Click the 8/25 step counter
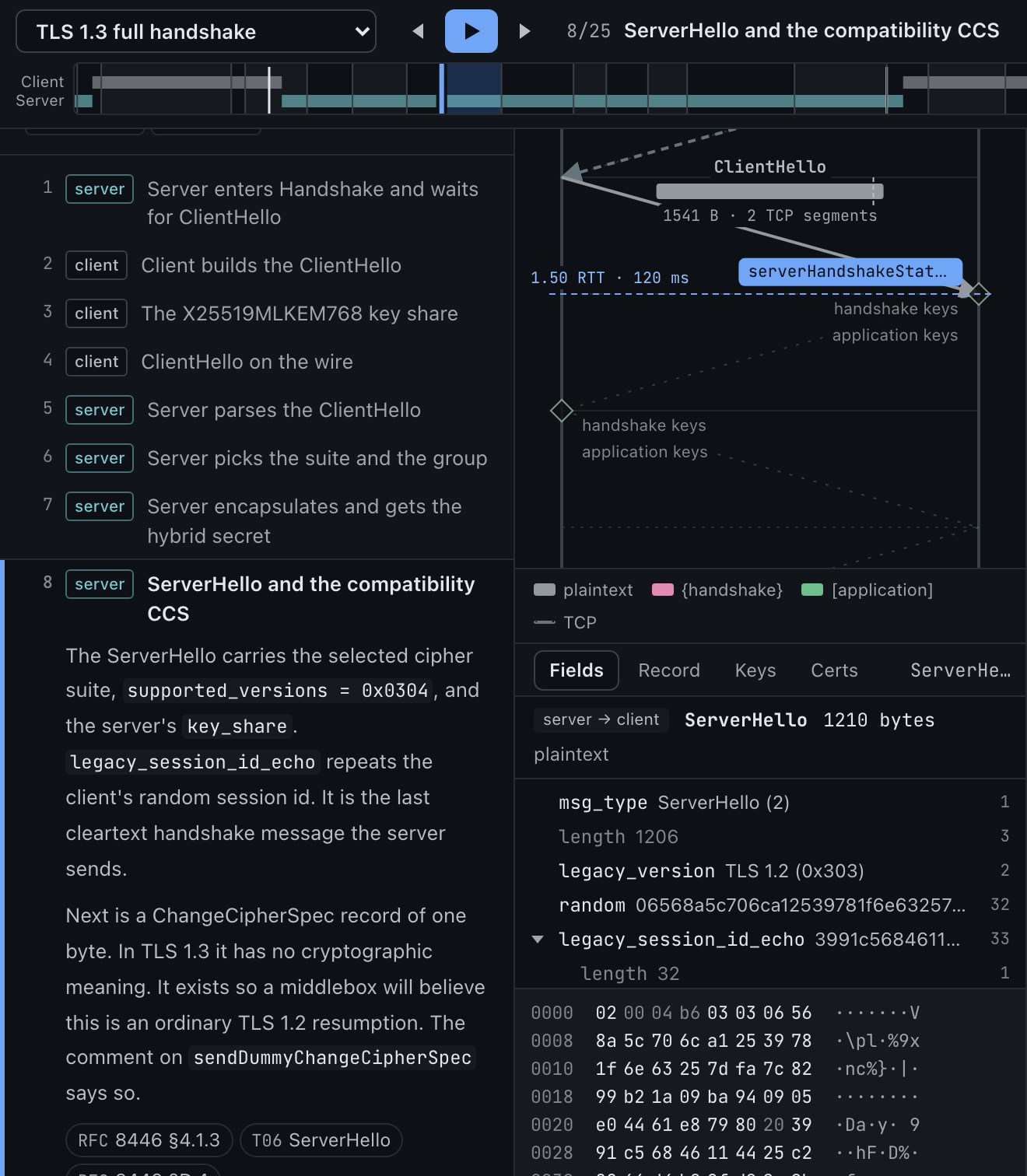The image size is (1027, 1176). point(588,31)
